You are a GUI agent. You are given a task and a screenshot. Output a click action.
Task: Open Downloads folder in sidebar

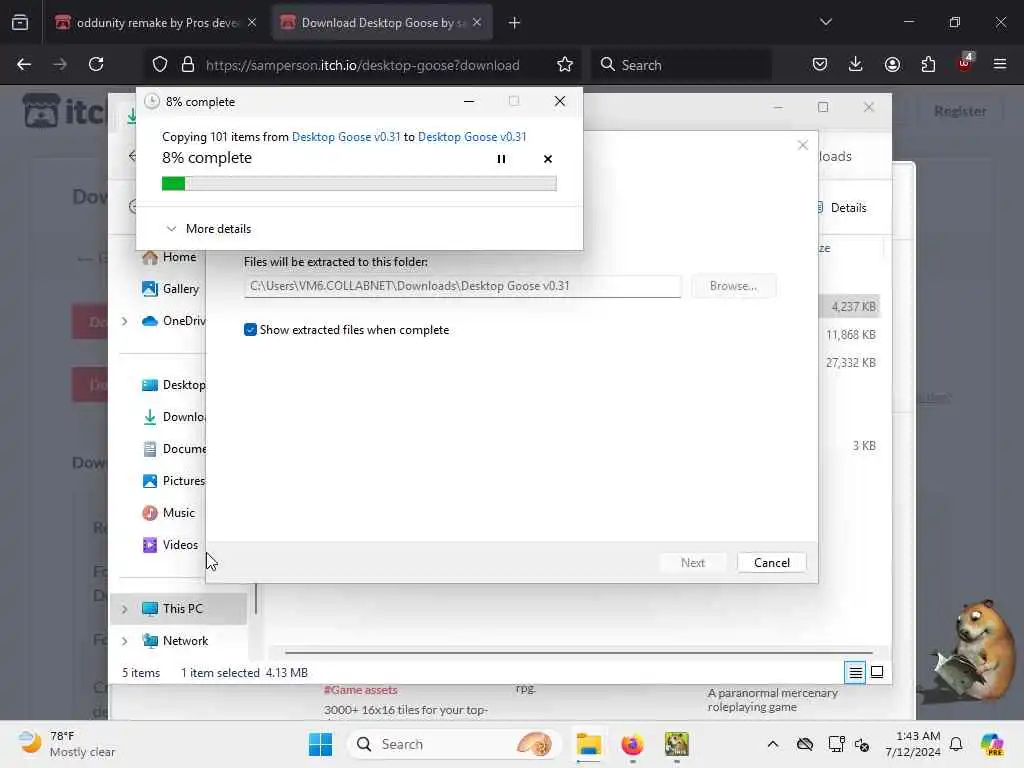pyautogui.click(x=174, y=417)
